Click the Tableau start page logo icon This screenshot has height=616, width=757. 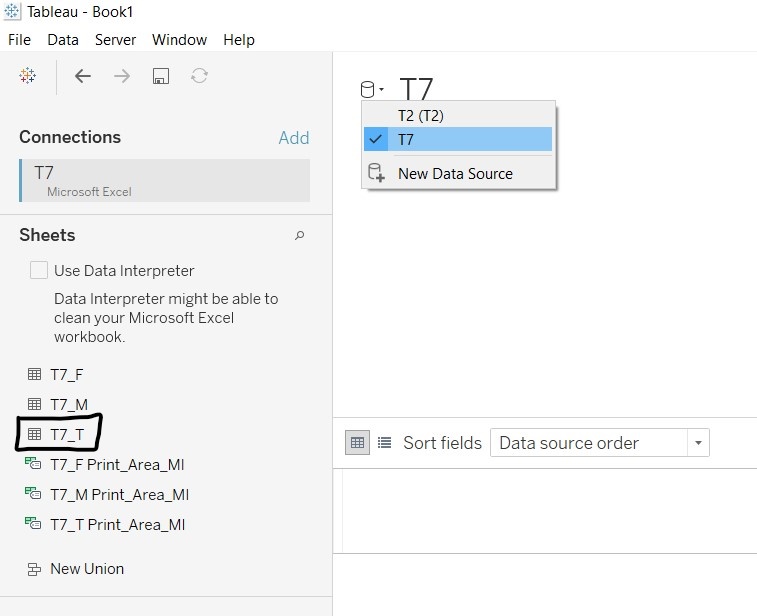pos(28,76)
